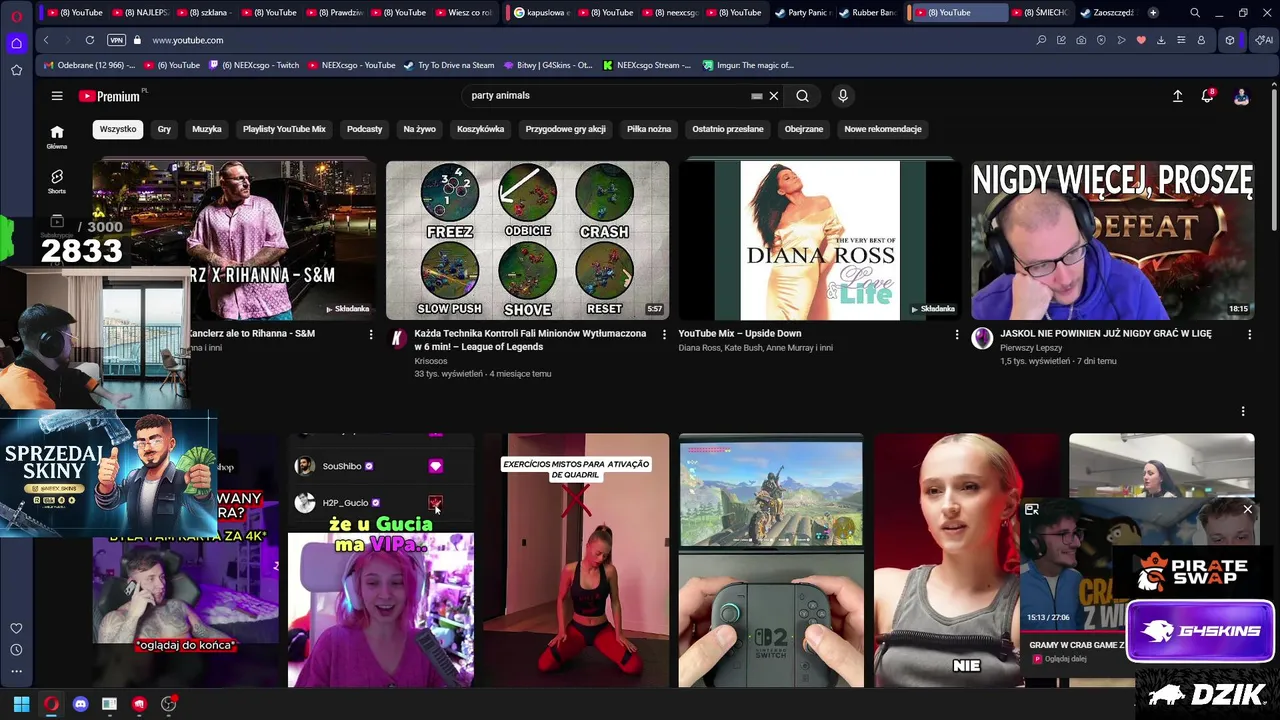This screenshot has height=720, width=1280.
Task: Open the Shorts shelf three-dot menu
Action: click(1243, 411)
